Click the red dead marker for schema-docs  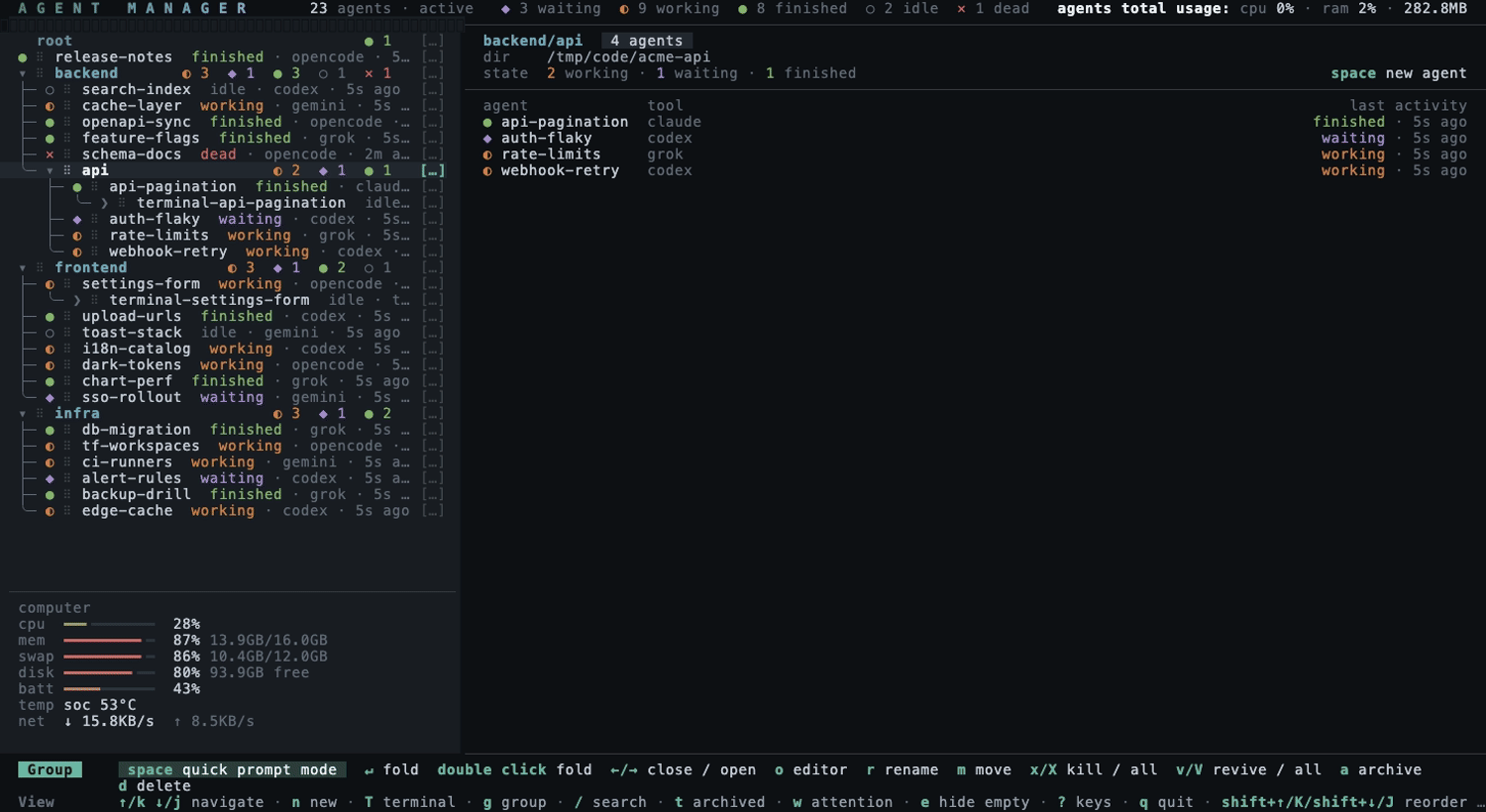coord(50,154)
